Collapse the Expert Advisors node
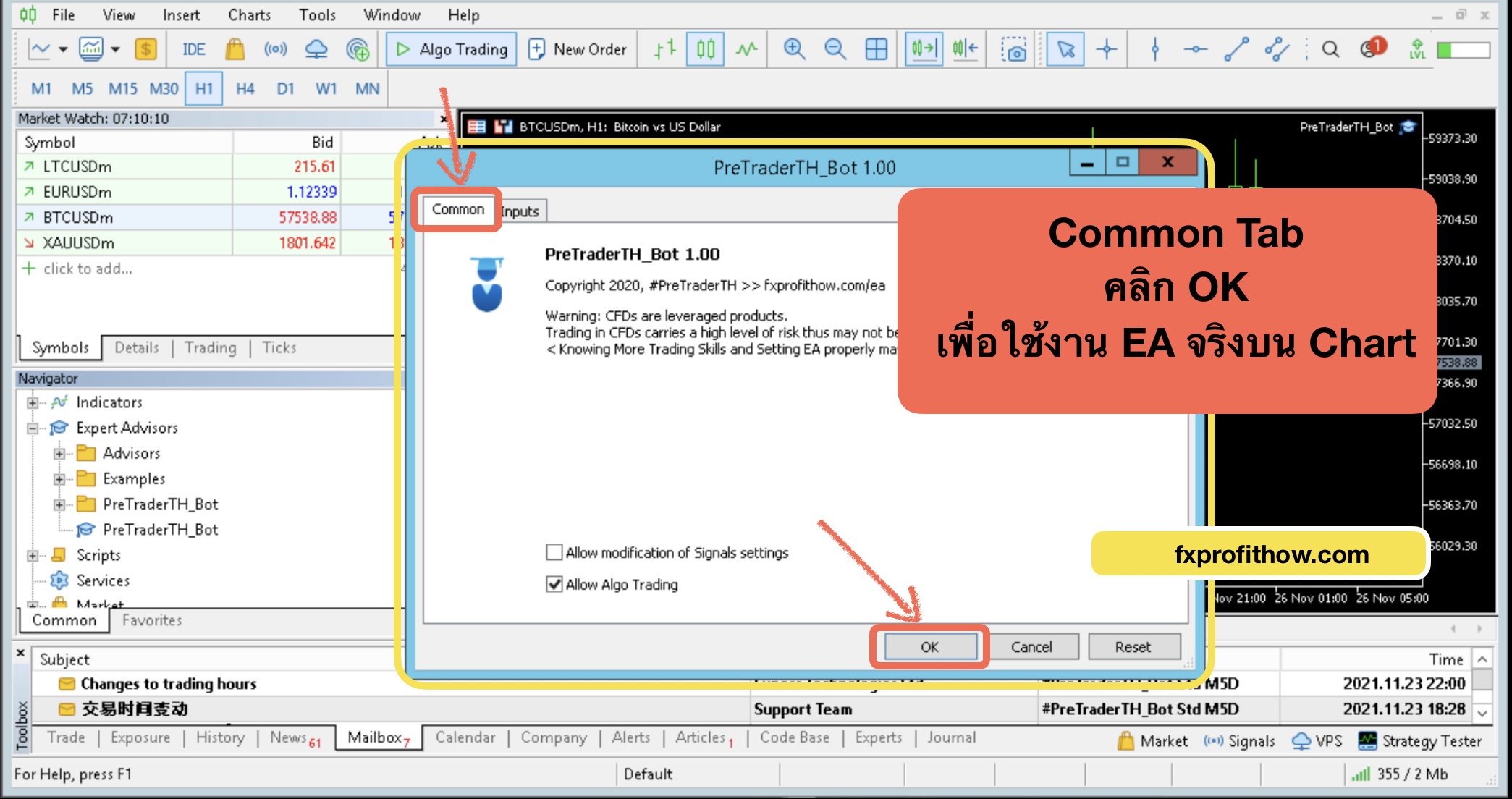The height and width of the screenshot is (799, 1512). pos(33,428)
